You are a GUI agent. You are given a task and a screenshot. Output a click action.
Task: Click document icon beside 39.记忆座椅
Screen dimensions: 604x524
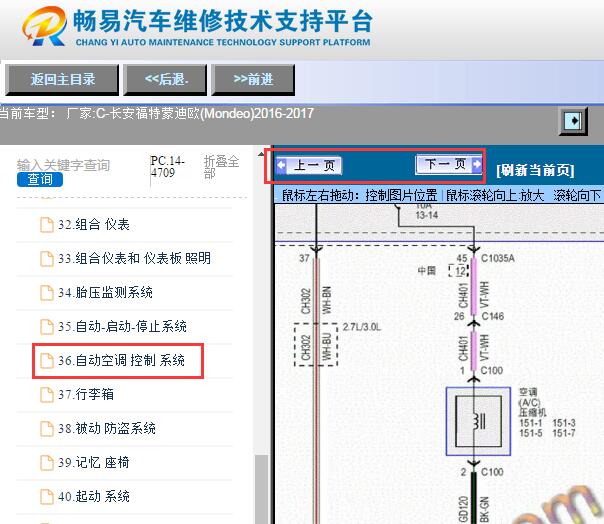pyautogui.click(x=47, y=463)
